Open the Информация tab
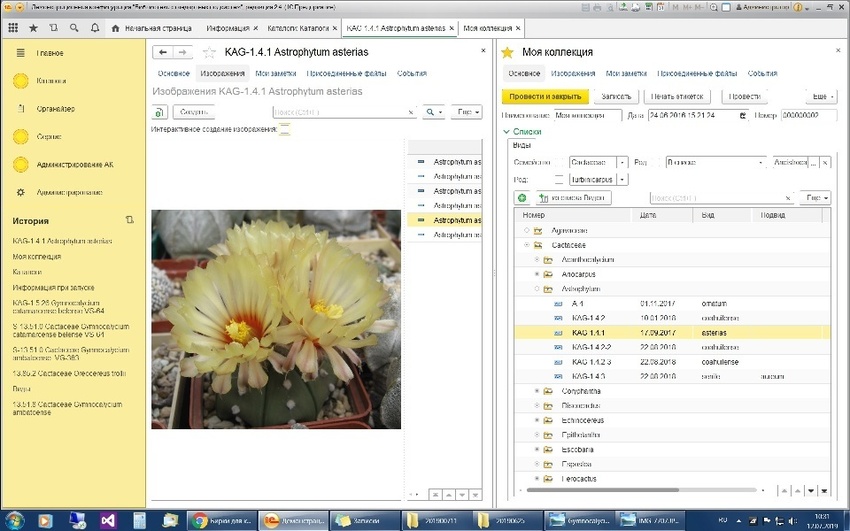Image resolution: width=850 pixels, height=531 pixels. point(225,28)
